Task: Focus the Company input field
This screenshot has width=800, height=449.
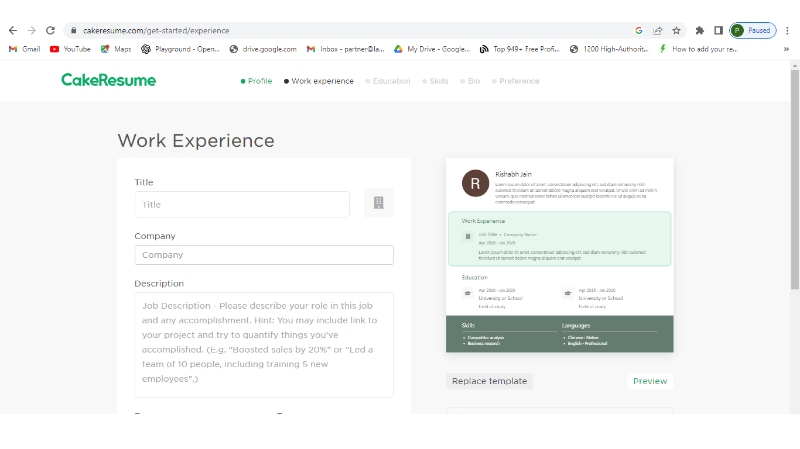Action: 264,255
